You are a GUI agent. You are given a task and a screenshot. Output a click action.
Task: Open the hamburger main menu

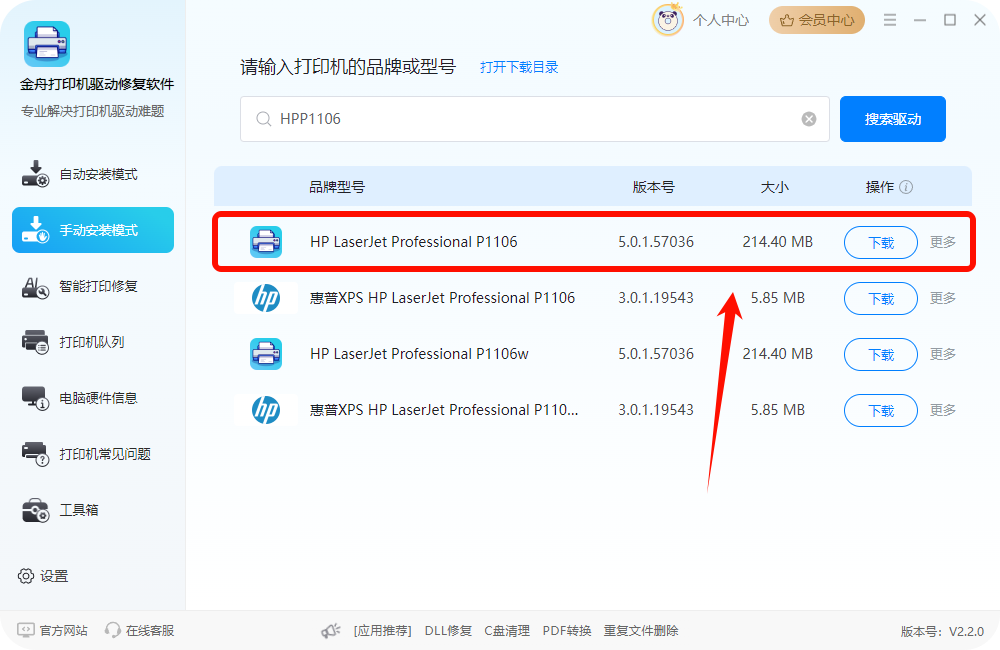[x=890, y=20]
